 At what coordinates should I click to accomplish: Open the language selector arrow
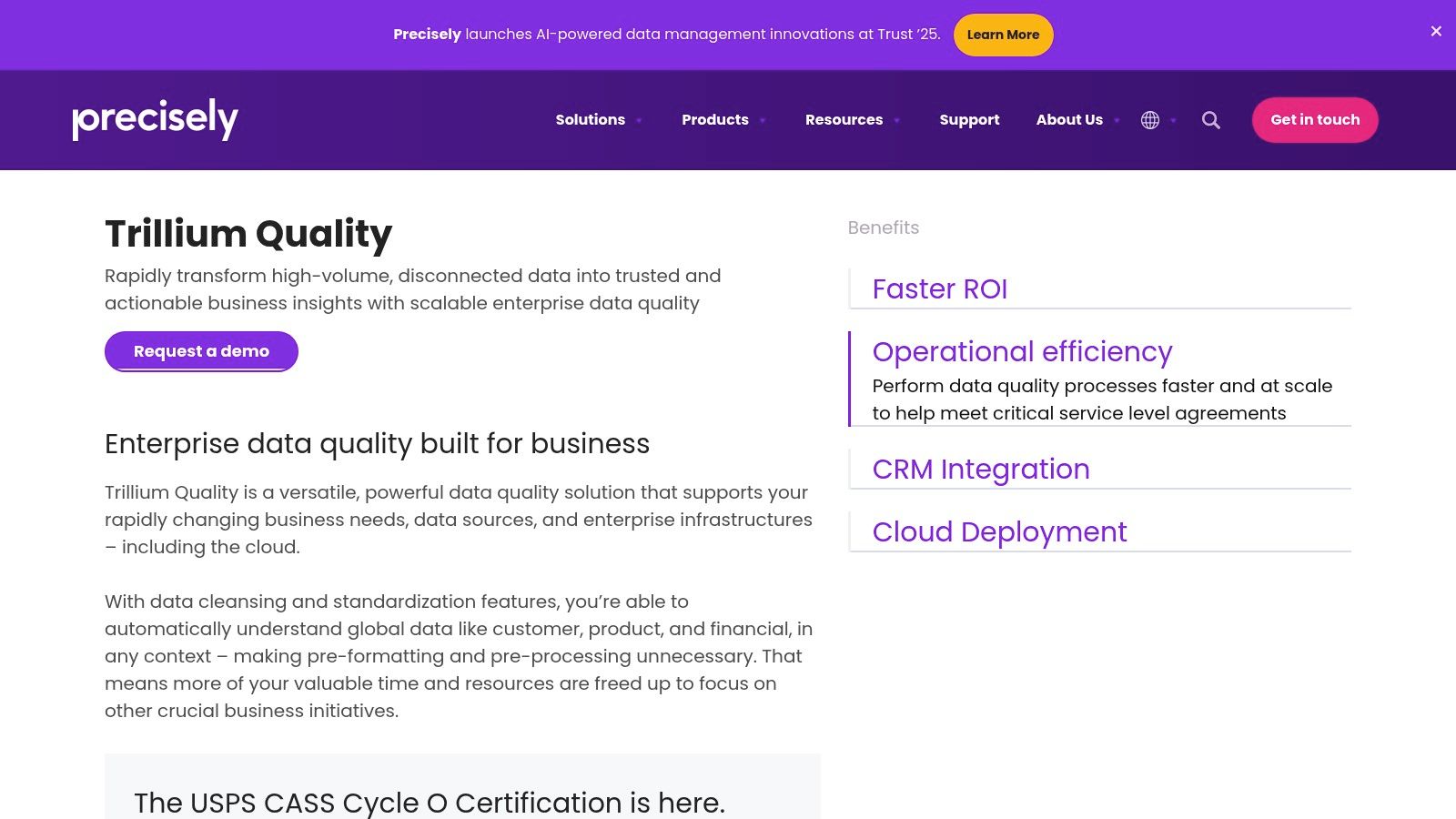[1173, 120]
